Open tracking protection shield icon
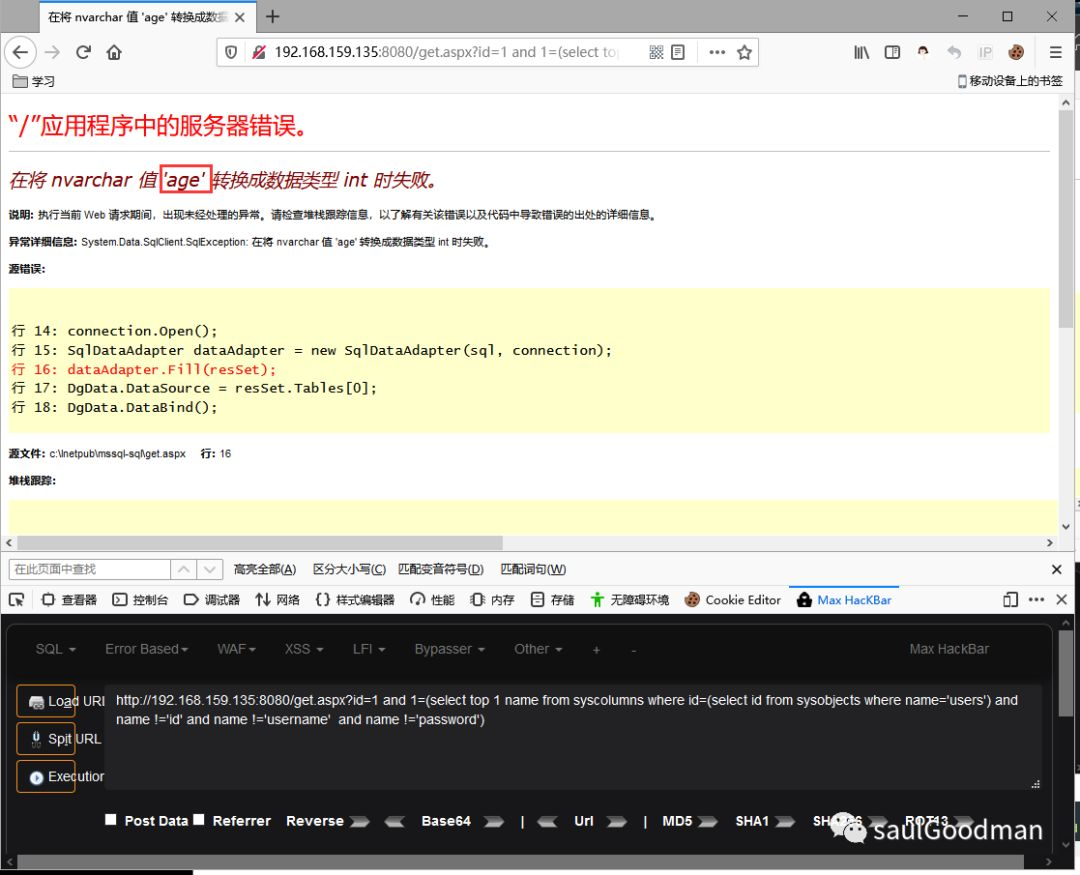The image size is (1080, 875). coord(231,52)
